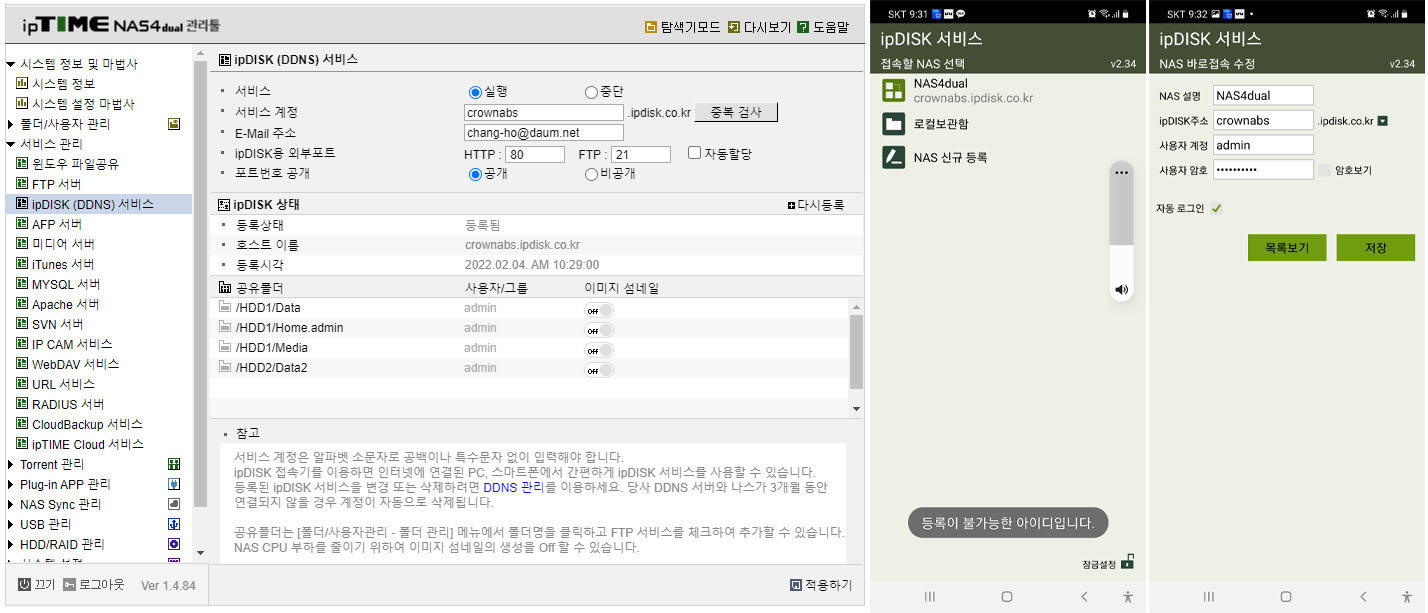Image resolution: width=1428 pixels, height=613 pixels.
Task: Click the 중복 검사 button
Action: (x=736, y=112)
